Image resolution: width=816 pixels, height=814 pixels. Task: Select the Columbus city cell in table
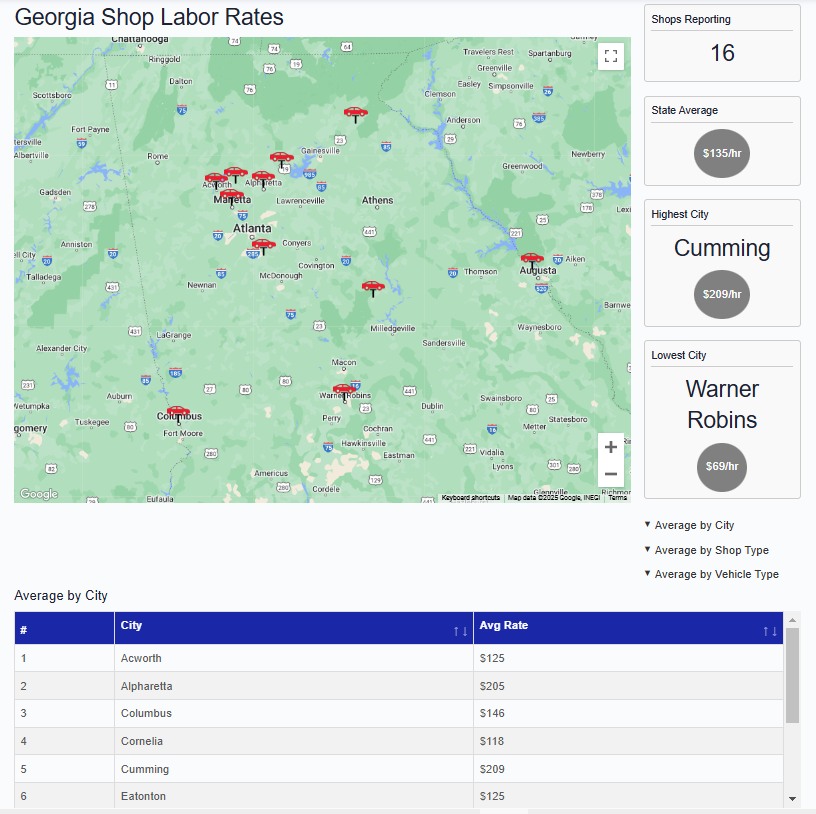coord(294,714)
